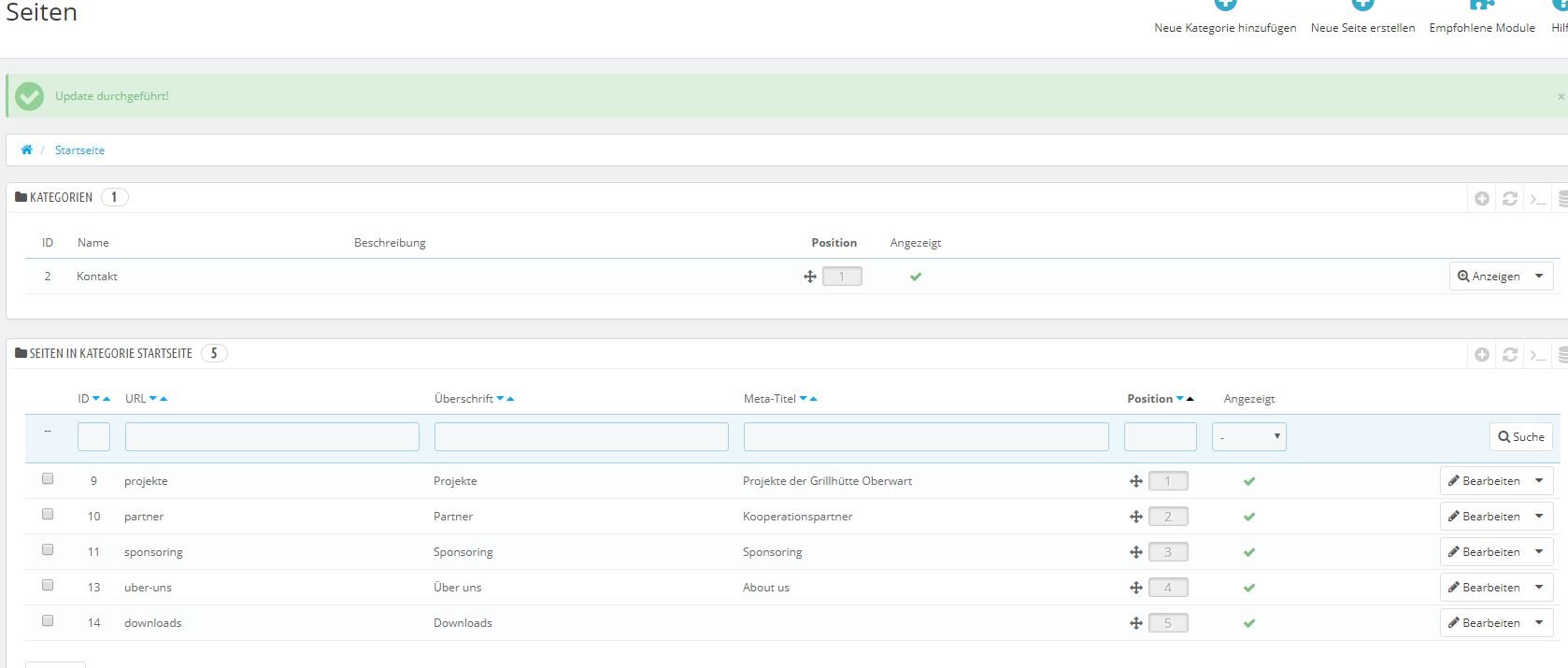Click Anzeigen button for Kontakt
1568x668 pixels.
click(x=1489, y=276)
